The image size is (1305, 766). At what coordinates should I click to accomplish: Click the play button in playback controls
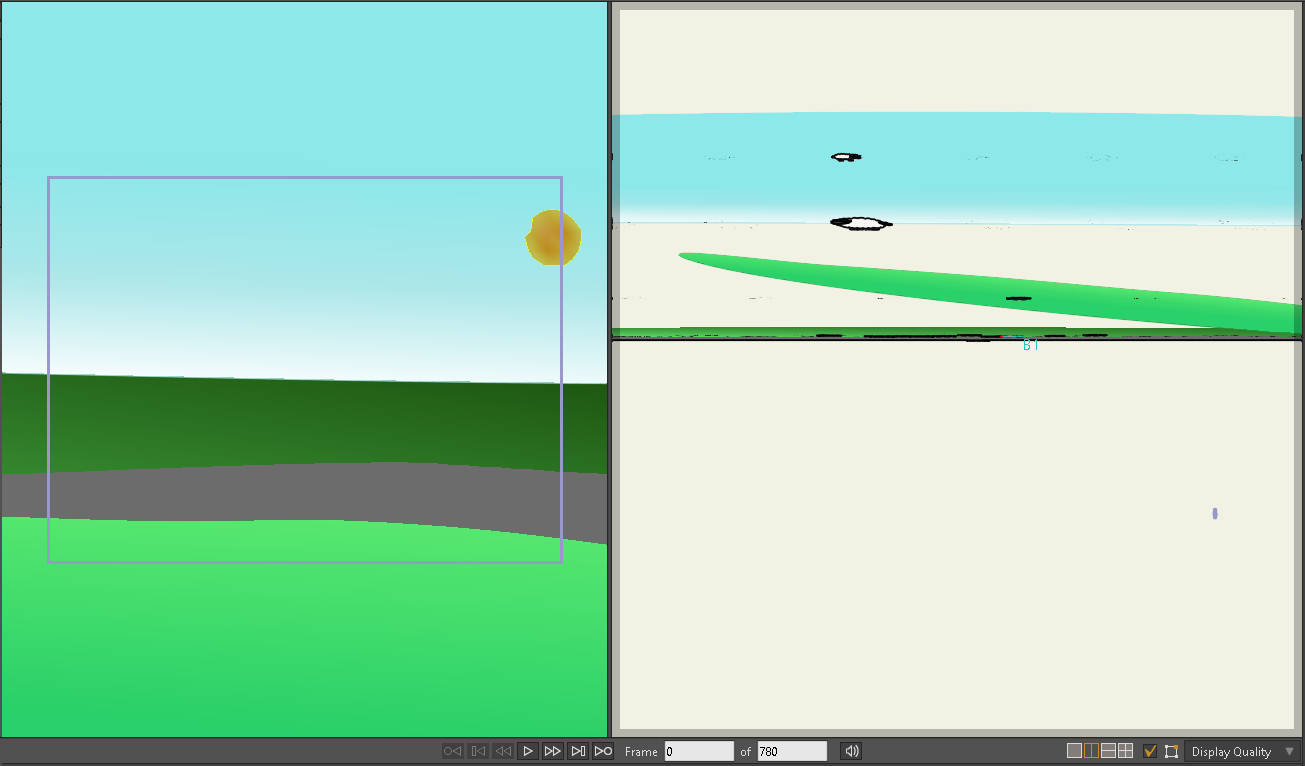coord(528,751)
